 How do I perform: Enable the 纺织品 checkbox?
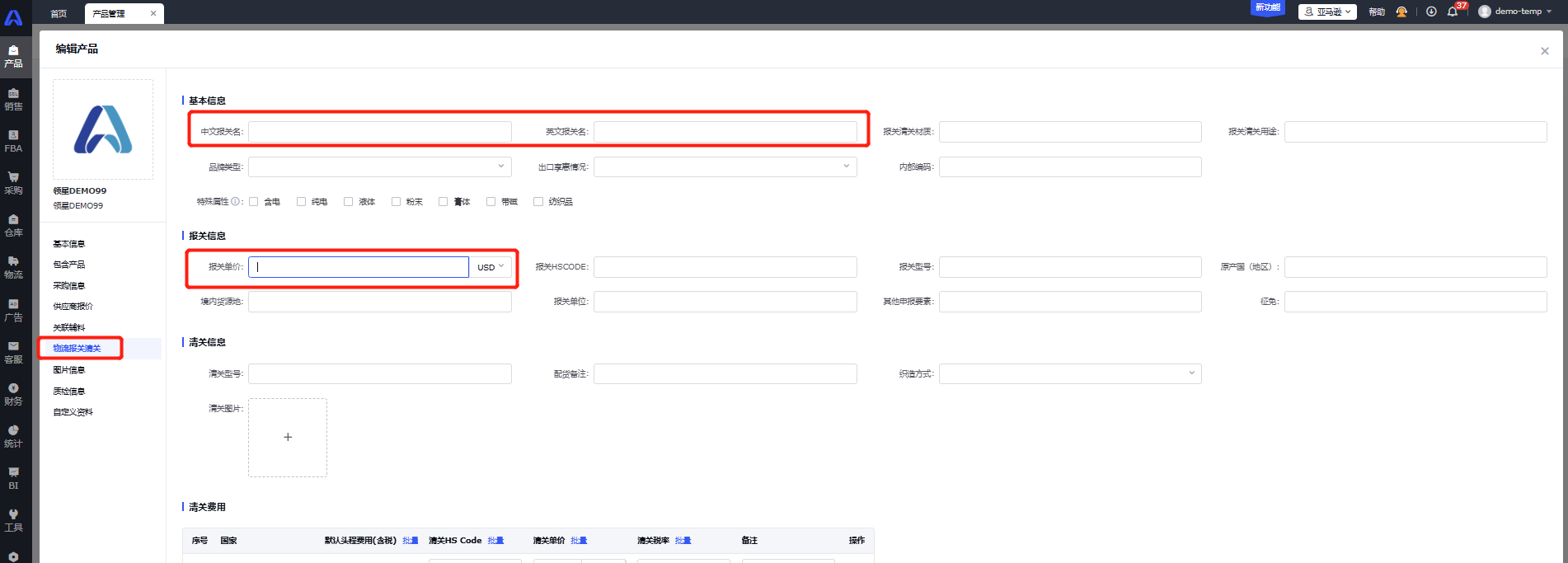[x=538, y=201]
